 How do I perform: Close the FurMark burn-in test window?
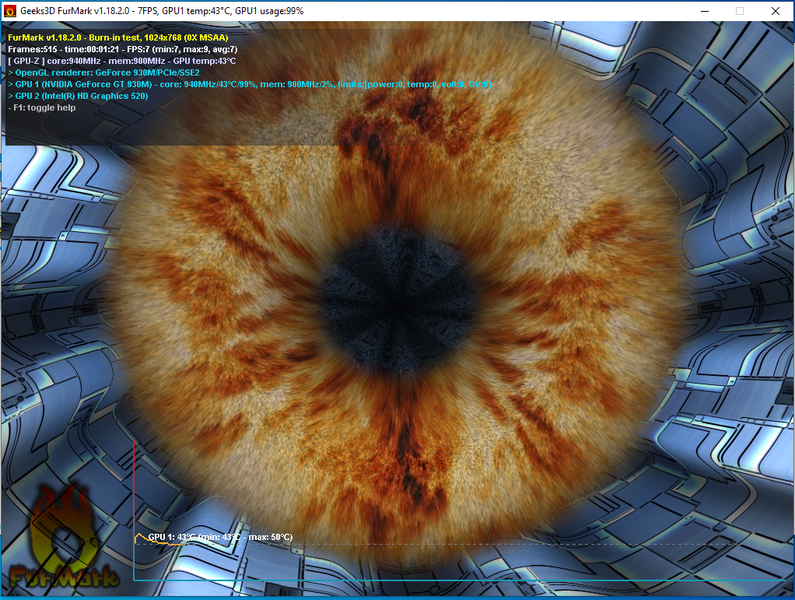pyautogui.click(x=775, y=11)
